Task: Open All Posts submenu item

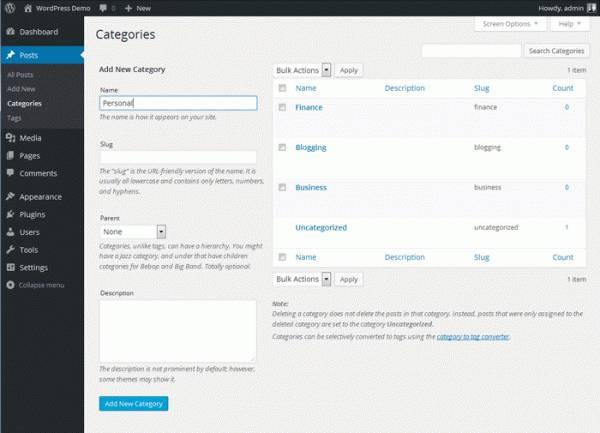Action: (20, 75)
